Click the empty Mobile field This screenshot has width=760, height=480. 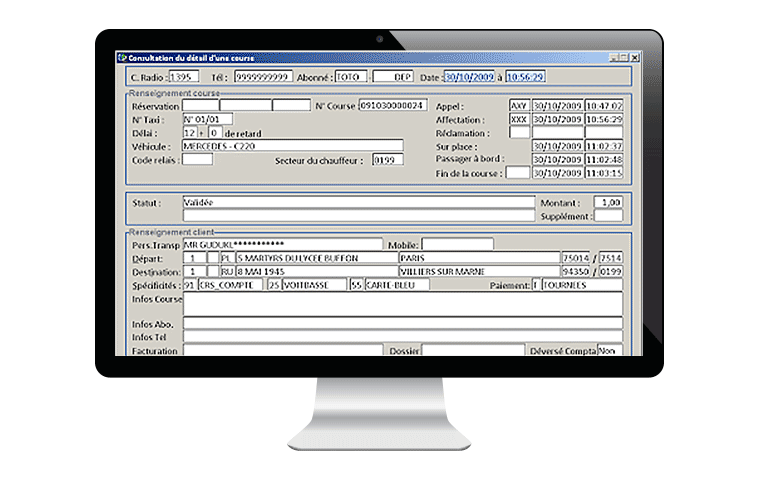click(x=457, y=244)
